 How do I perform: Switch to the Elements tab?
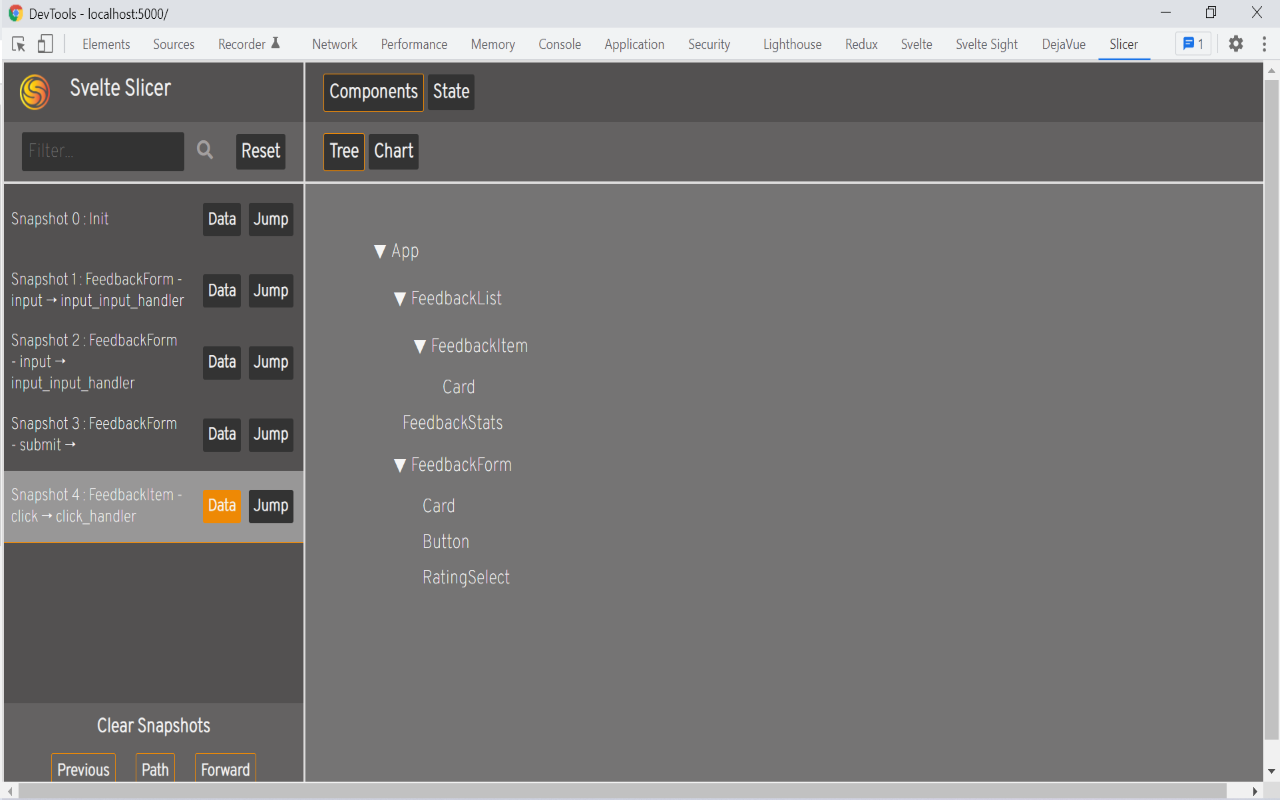pyautogui.click(x=106, y=44)
